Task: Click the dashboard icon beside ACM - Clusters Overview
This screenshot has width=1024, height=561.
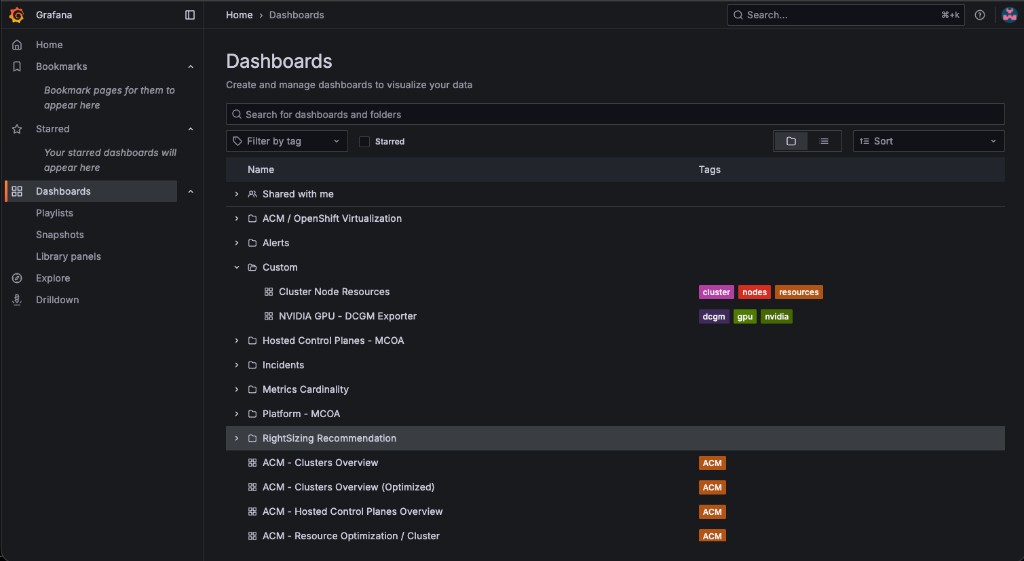Action: (x=252, y=462)
